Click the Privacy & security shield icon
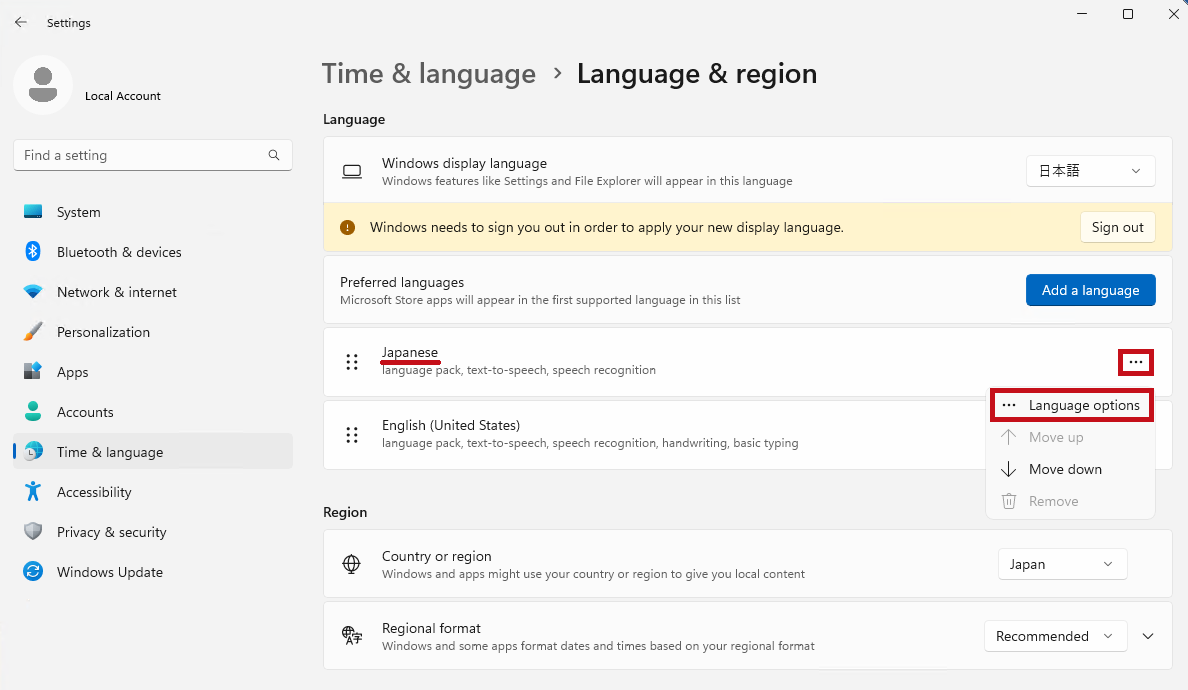The width and height of the screenshot is (1188, 690). [33, 532]
